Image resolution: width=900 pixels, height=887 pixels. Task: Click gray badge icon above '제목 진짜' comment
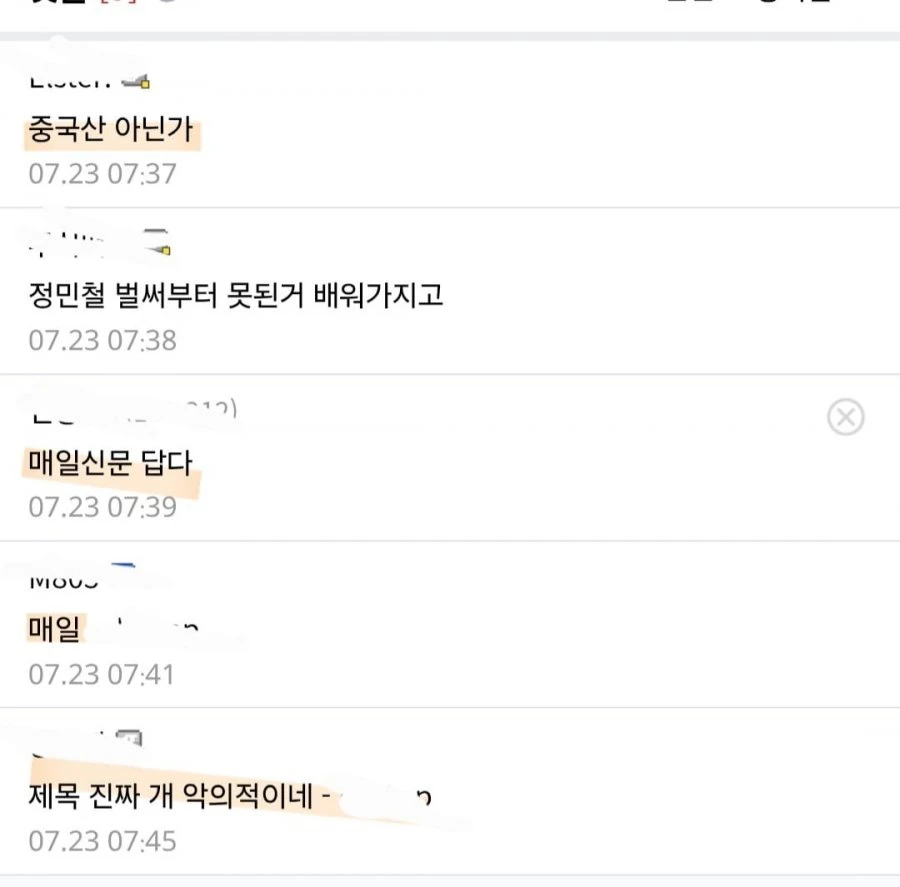pyautogui.click(x=129, y=737)
